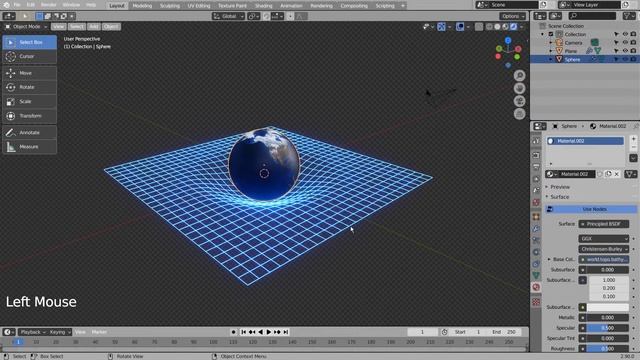Open the Texture properties tab
Screen dimensions: 640x360
536,302
